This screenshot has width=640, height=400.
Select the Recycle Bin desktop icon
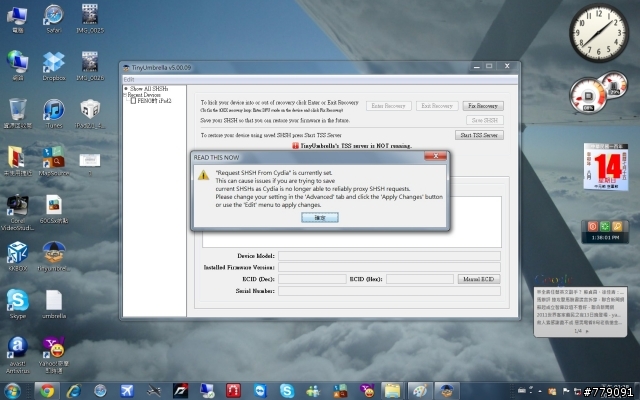18,114
